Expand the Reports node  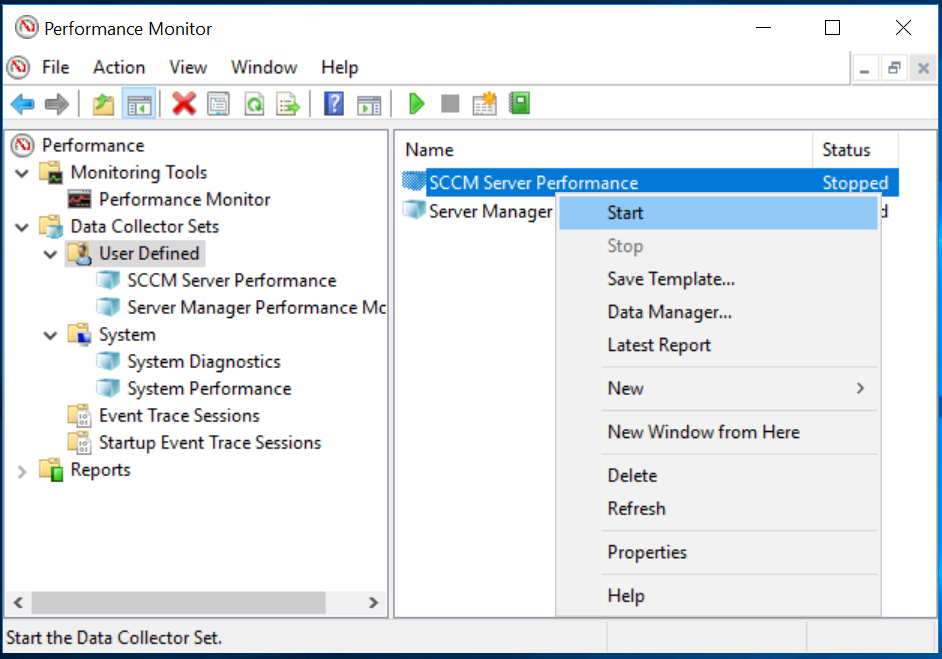(x=22, y=472)
